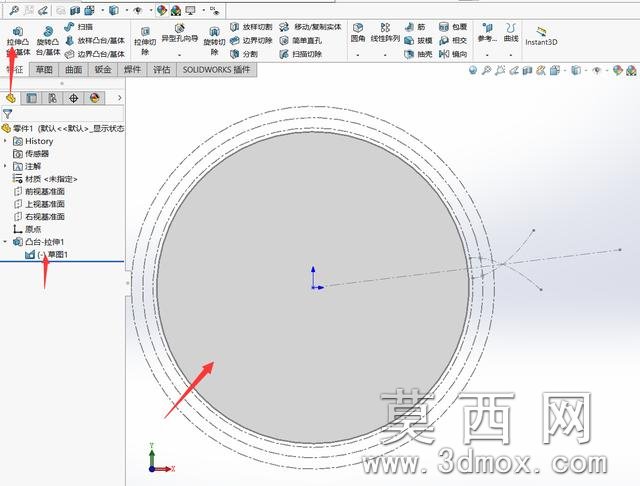Open the Curves (曲线) tool
The height and width of the screenshot is (486, 640).
tap(511, 33)
